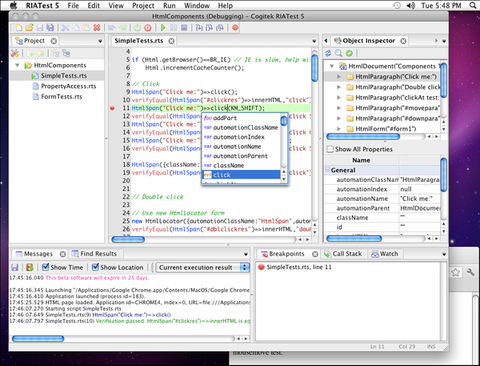Screen dimensions: 480x366
Task: Click the green Run script play icon
Action: coord(163,28)
